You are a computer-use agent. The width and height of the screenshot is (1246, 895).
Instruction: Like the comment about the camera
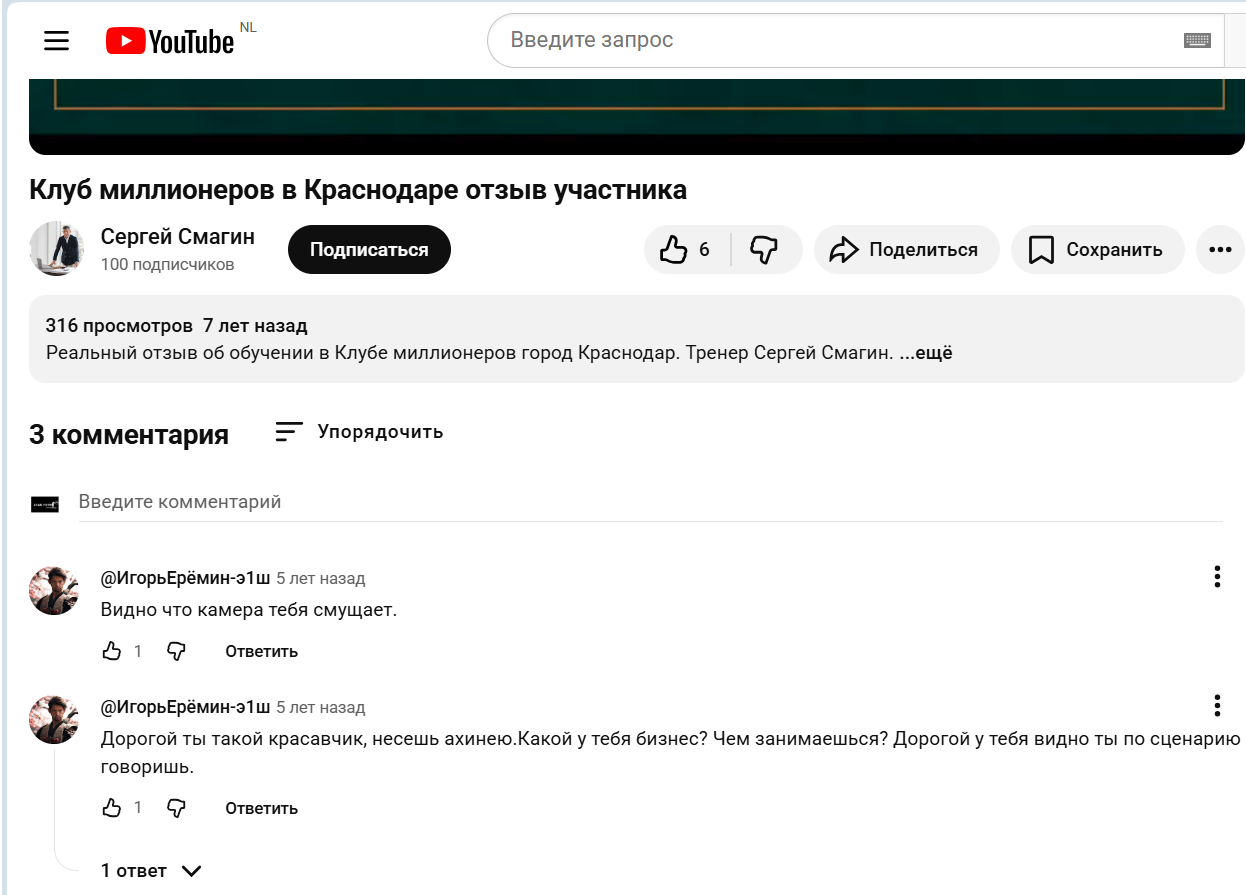tap(112, 652)
